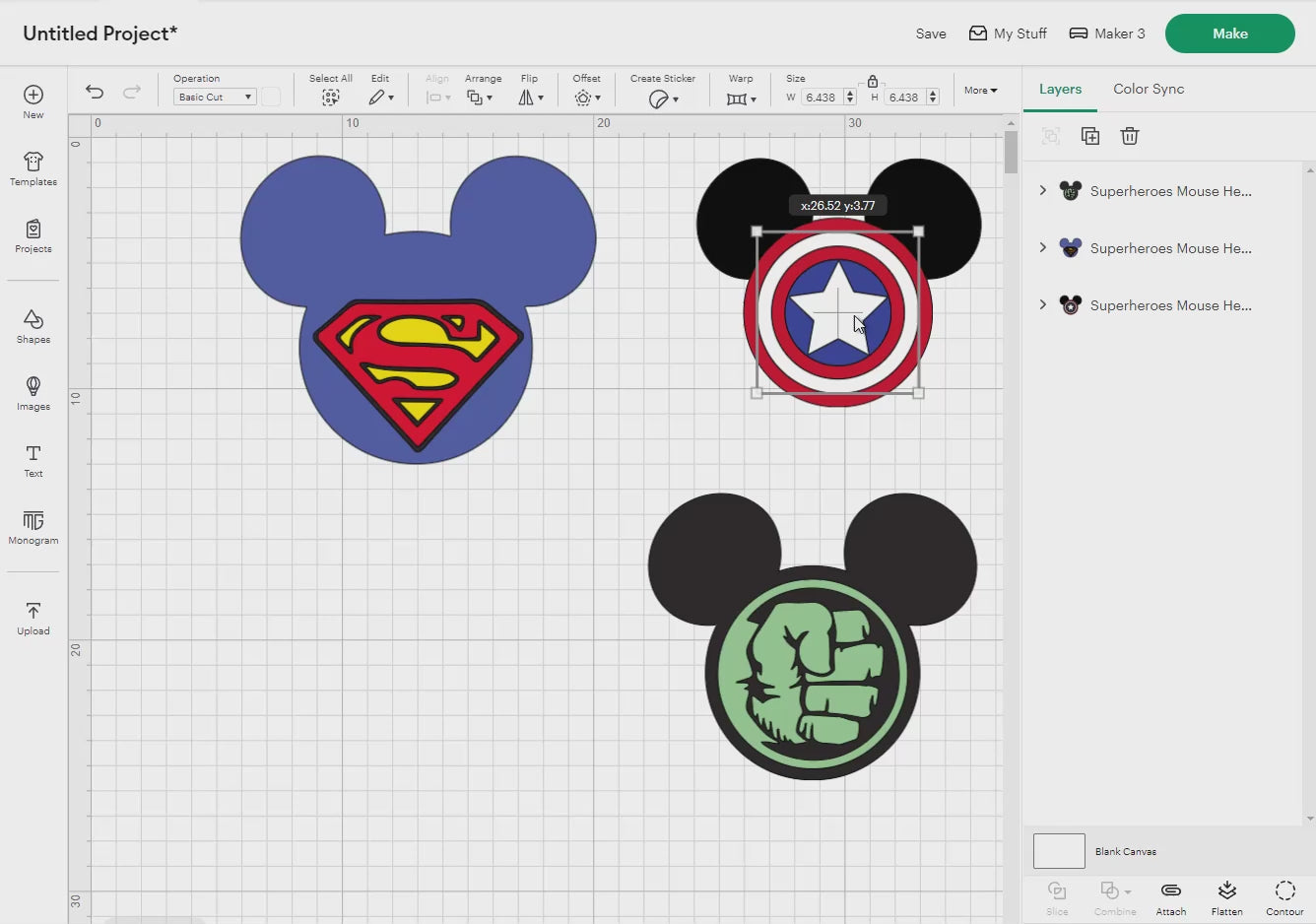This screenshot has width=1316, height=924.
Task: Click the Redo arrow
Action: pyautogui.click(x=131, y=92)
